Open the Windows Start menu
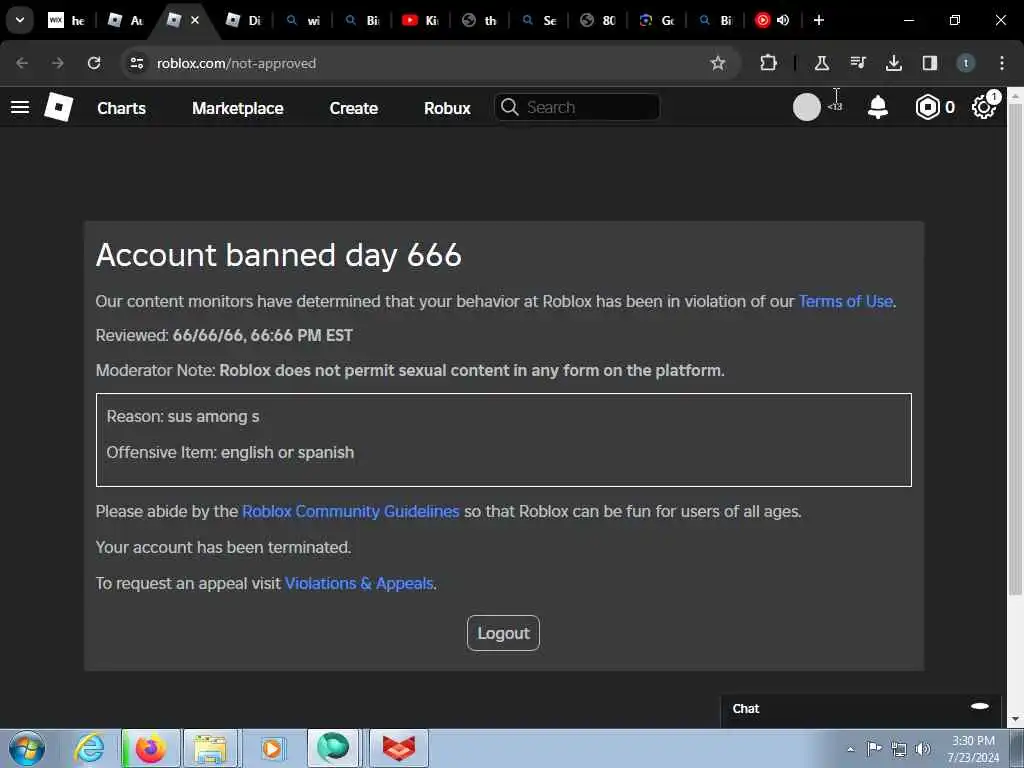The image size is (1024, 768). pyautogui.click(x=27, y=748)
